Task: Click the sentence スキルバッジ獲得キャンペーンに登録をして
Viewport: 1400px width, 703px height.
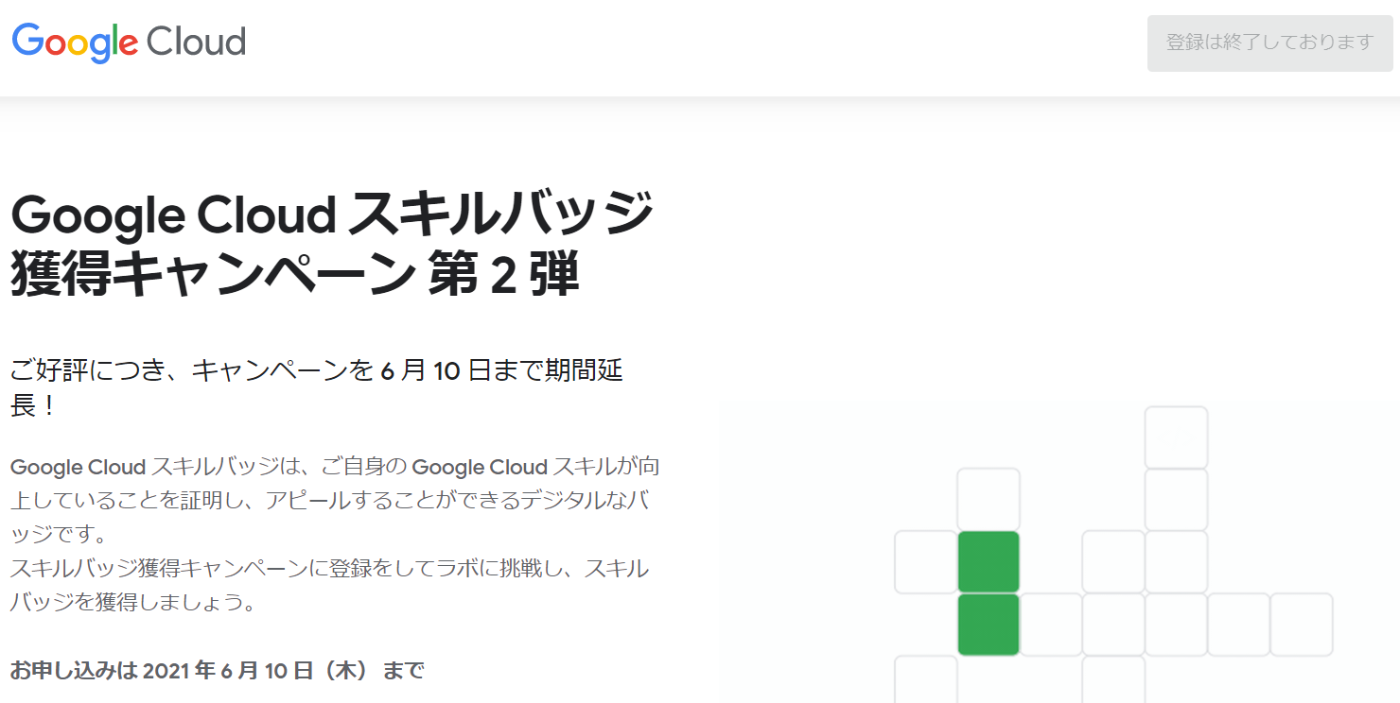Action: (x=329, y=586)
